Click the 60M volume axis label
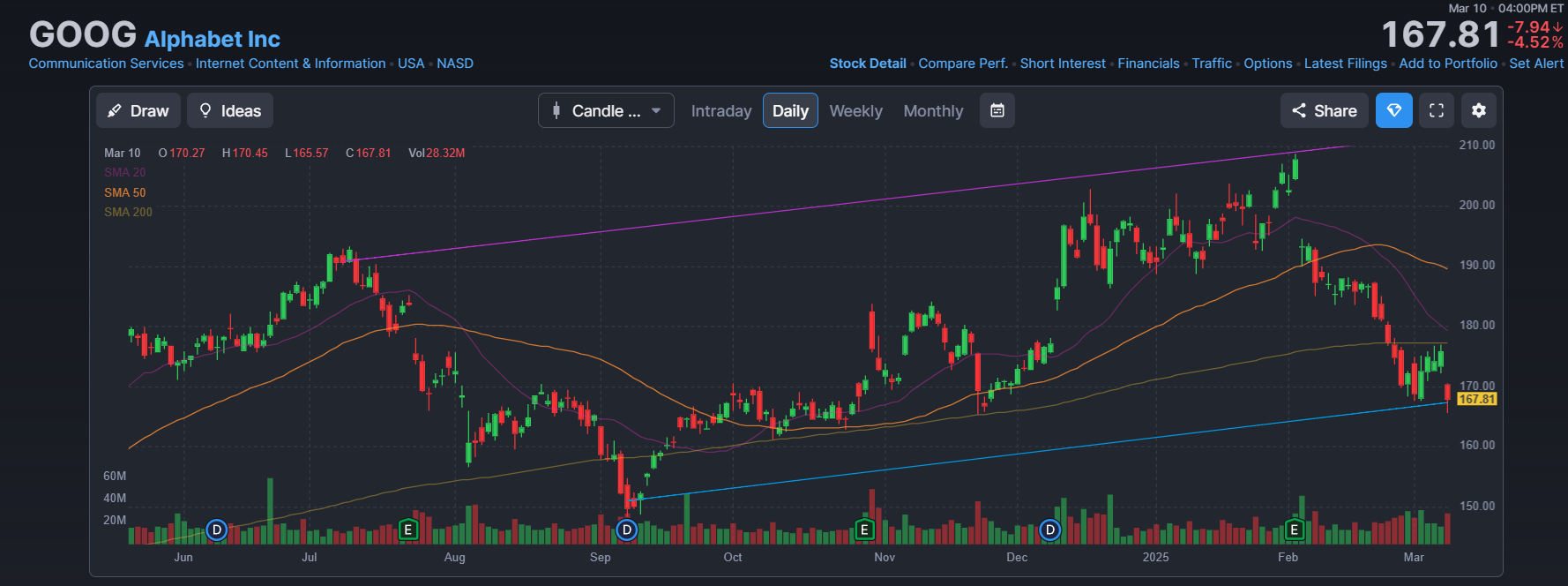This screenshot has height=586, width=1568. tap(115, 476)
